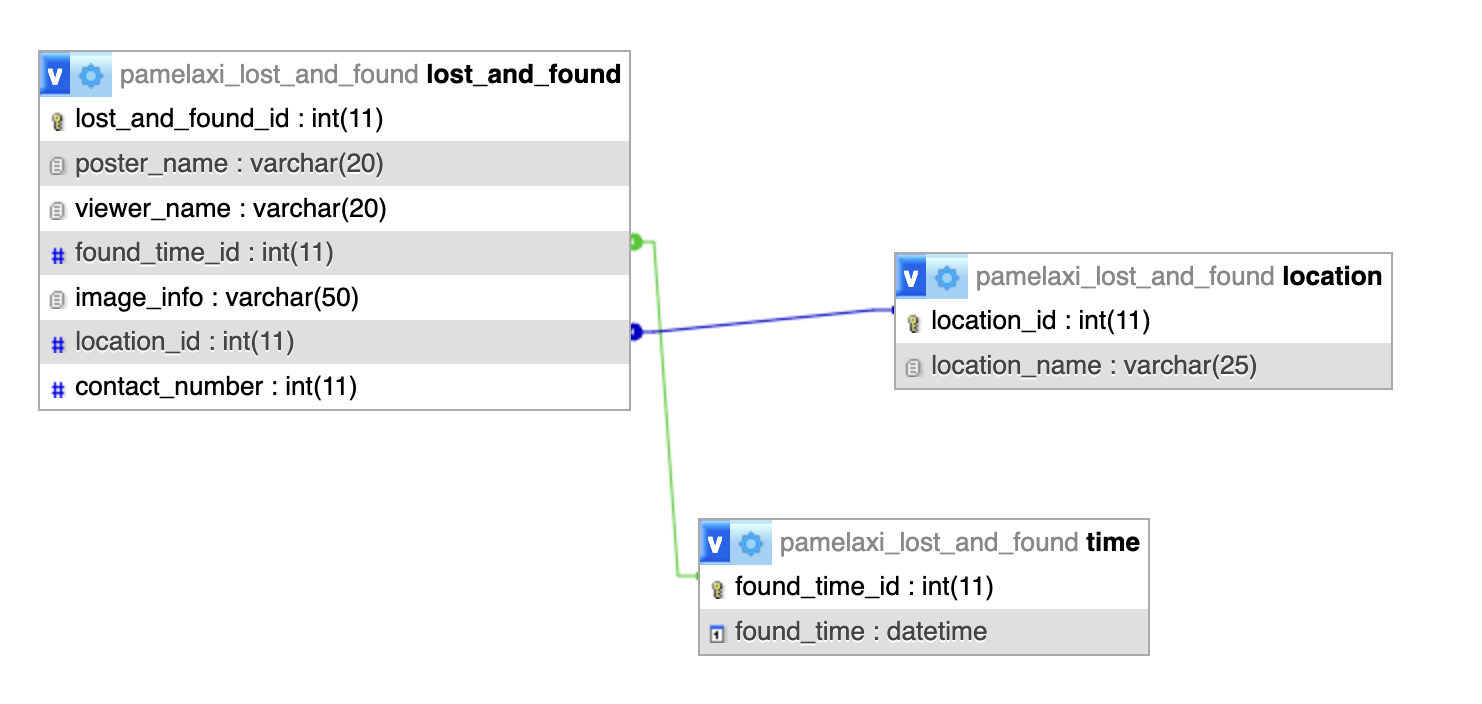Viewport: 1482px width, 704px height.
Task: Open gear options on location table
Action: coord(946,277)
